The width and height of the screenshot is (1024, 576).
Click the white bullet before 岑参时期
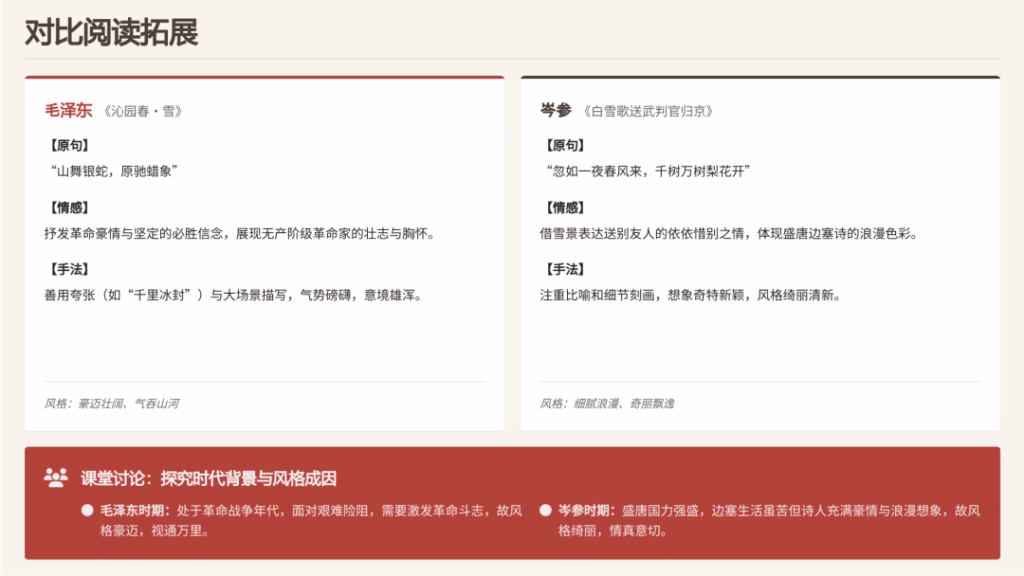click(x=545, y=510)
